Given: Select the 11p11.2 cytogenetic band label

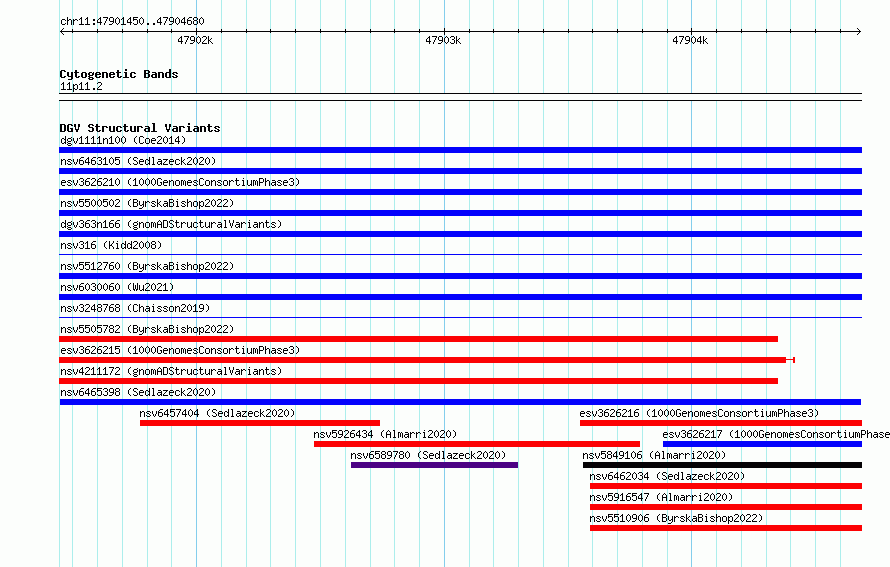Looking at the screenshot, I should click(81, 86).
